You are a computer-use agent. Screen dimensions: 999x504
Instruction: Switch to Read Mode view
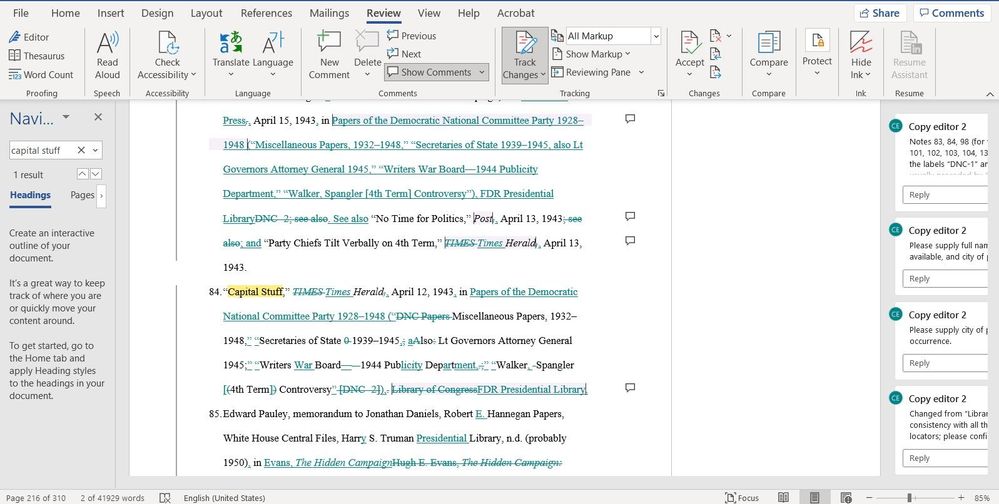point(784,498)
